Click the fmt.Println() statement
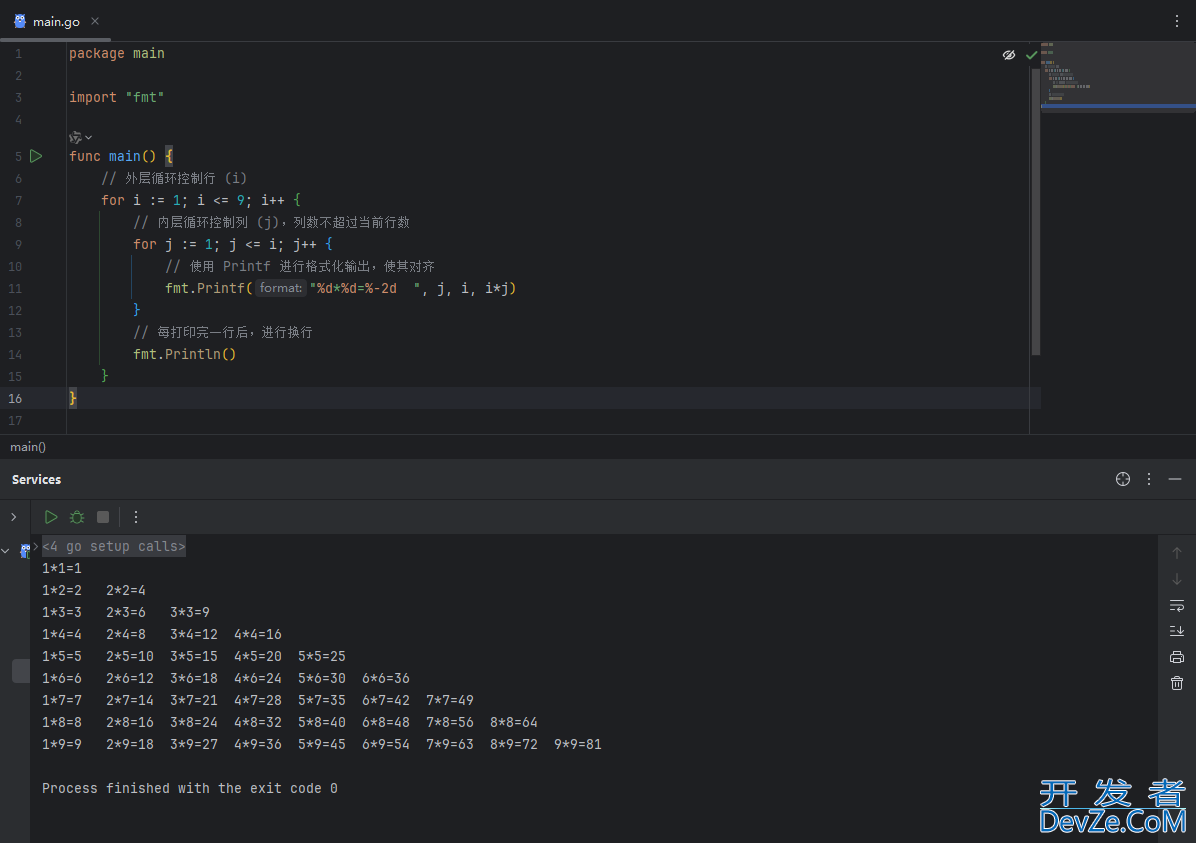The width and height of the screenshot is (1196, 843). (185, 354)
